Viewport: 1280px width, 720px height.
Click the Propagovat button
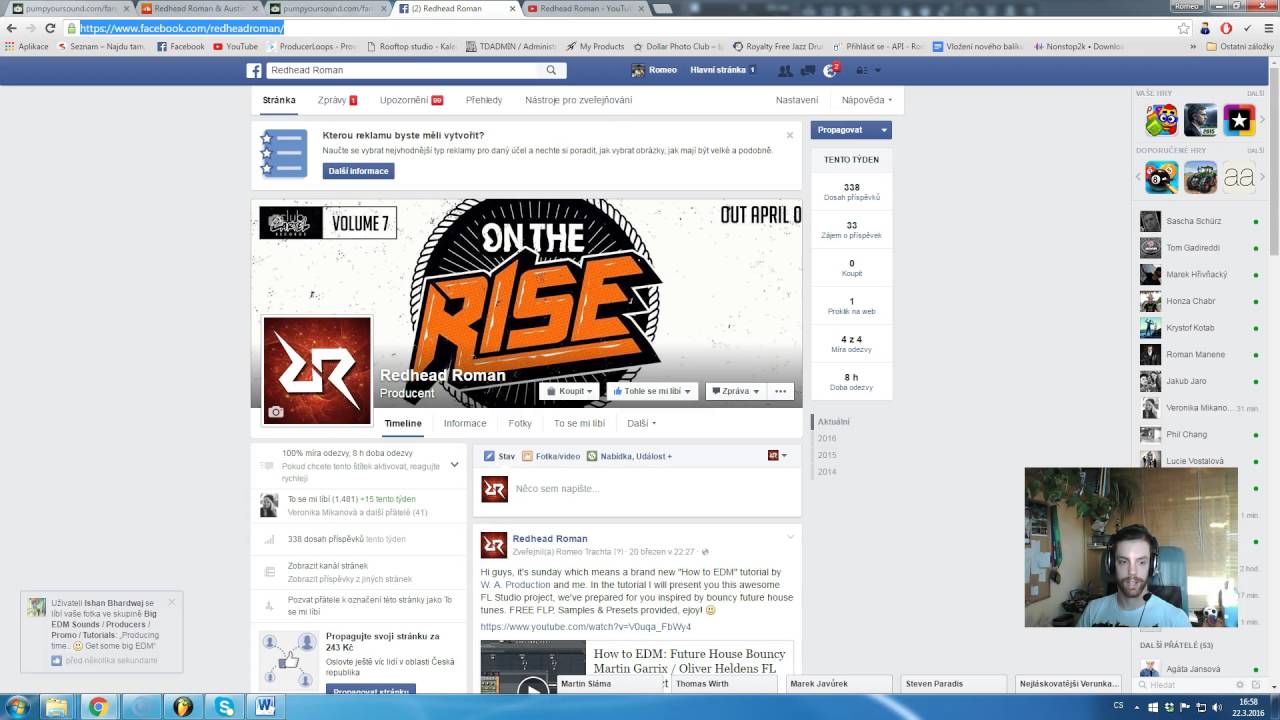pyautogui.click(x=840, y=130)
